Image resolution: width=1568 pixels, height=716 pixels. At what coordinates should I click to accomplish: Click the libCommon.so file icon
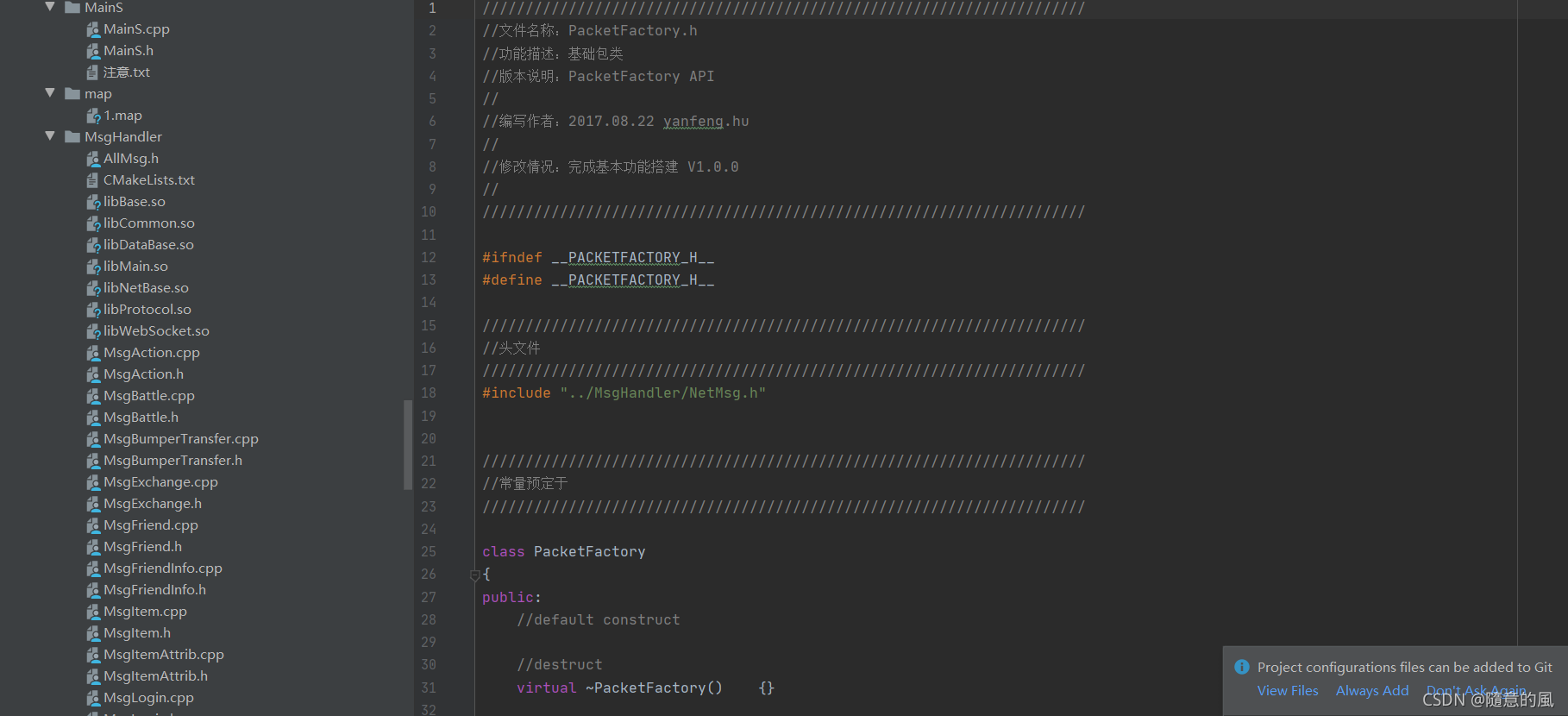93,223
